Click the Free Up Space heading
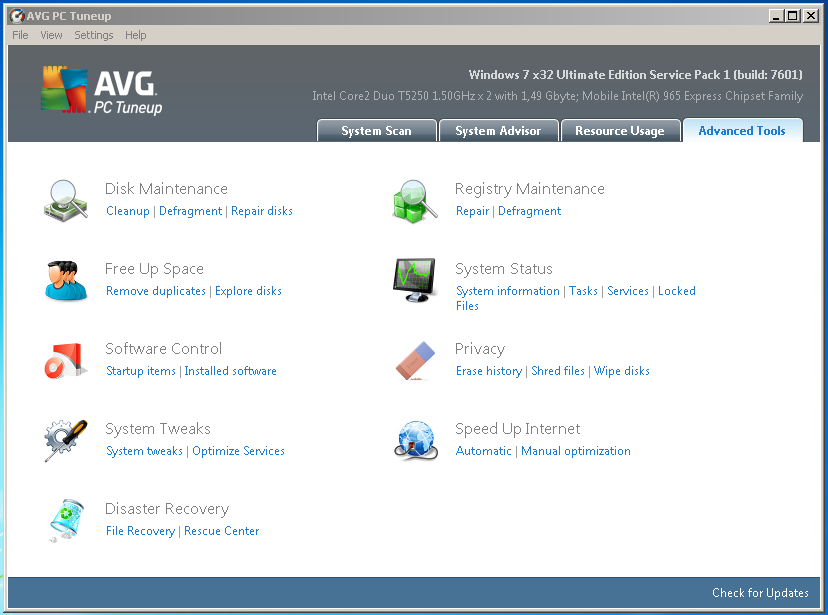This screenshot has height=615, width=828. [x=154, y=269]
